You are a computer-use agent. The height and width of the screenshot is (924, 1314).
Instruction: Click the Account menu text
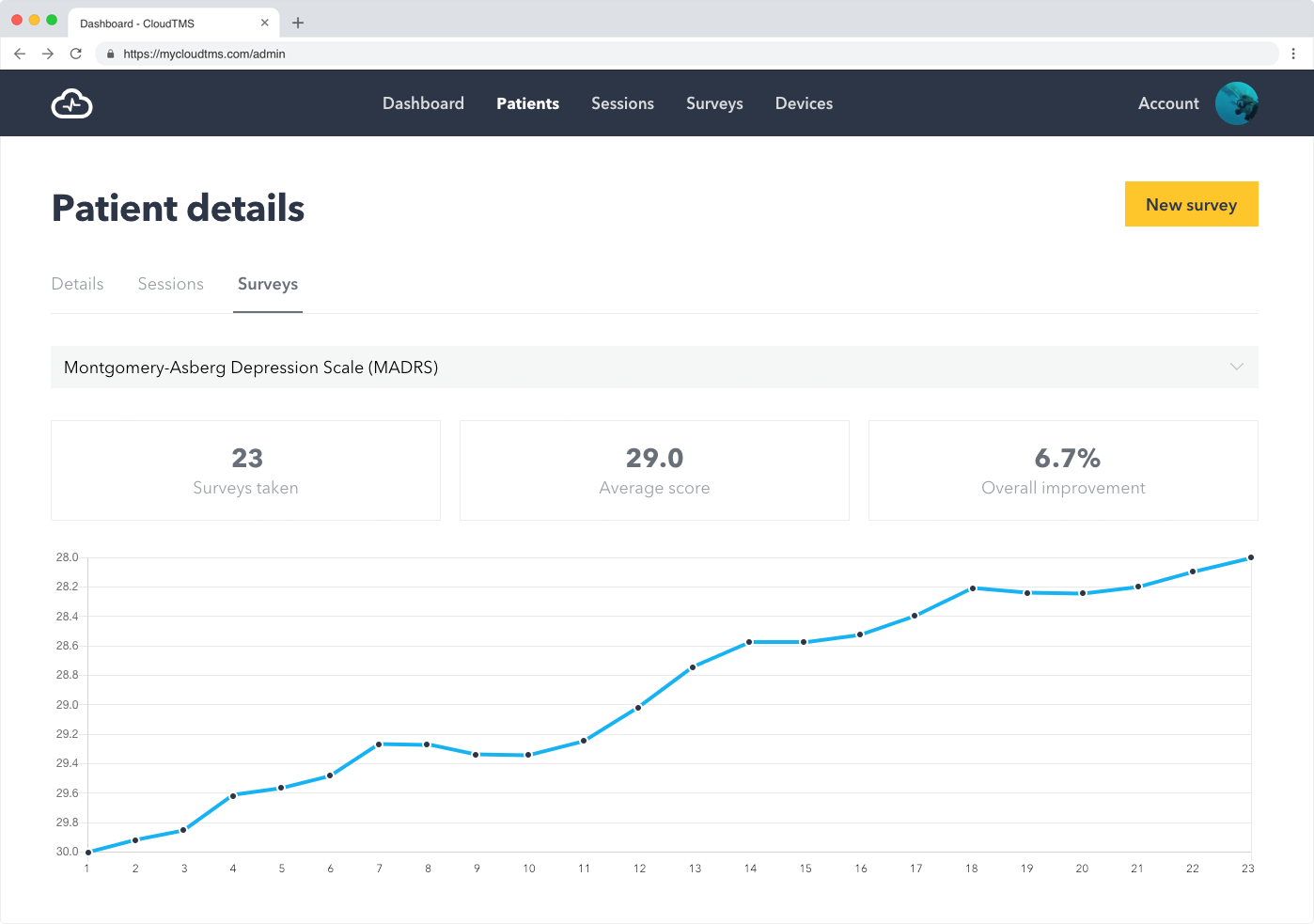pos(1168,103)
